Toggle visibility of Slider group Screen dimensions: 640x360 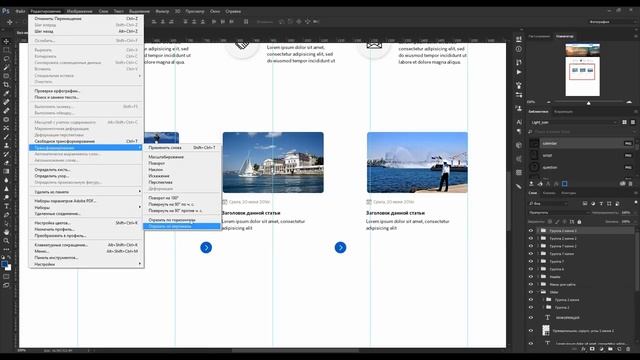pyautogui.click(x=531, y=292)
